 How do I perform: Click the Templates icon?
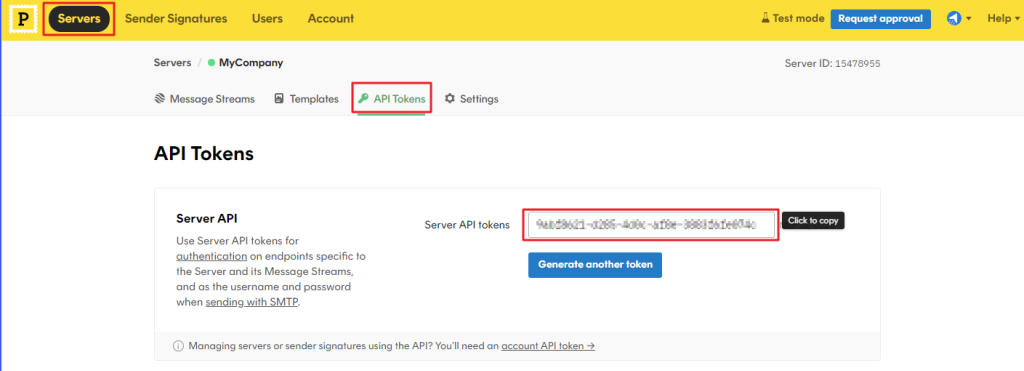279,99
